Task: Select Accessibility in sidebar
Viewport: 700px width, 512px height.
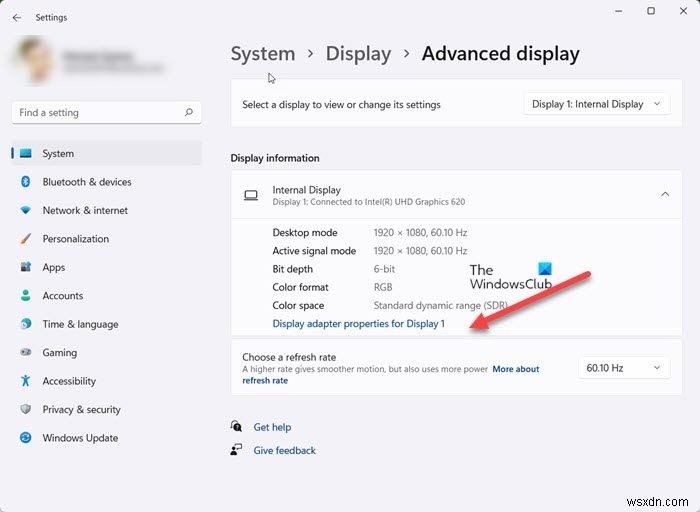Action: [x=106, y=381]
